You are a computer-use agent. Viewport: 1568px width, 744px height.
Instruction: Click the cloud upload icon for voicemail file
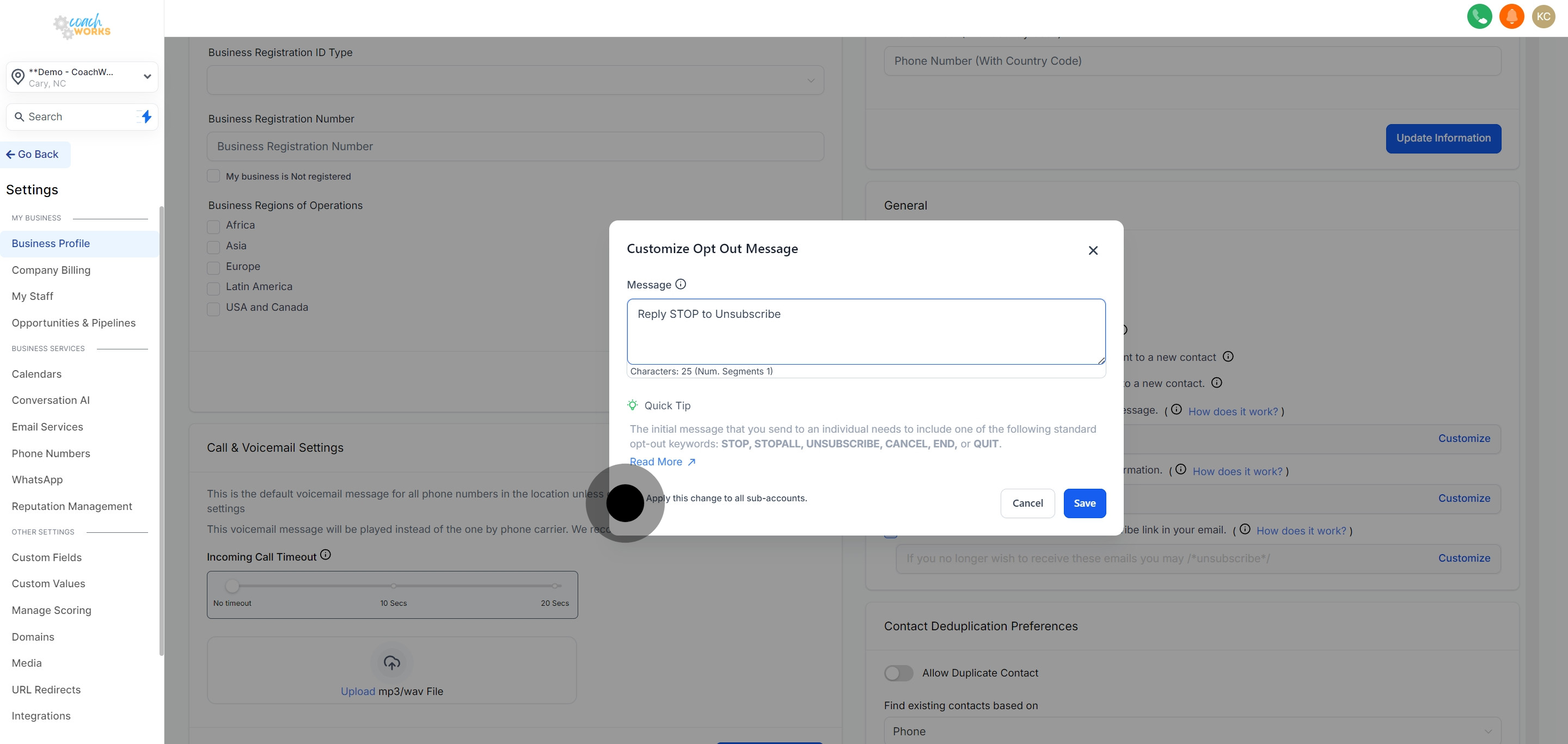point(391,662)
